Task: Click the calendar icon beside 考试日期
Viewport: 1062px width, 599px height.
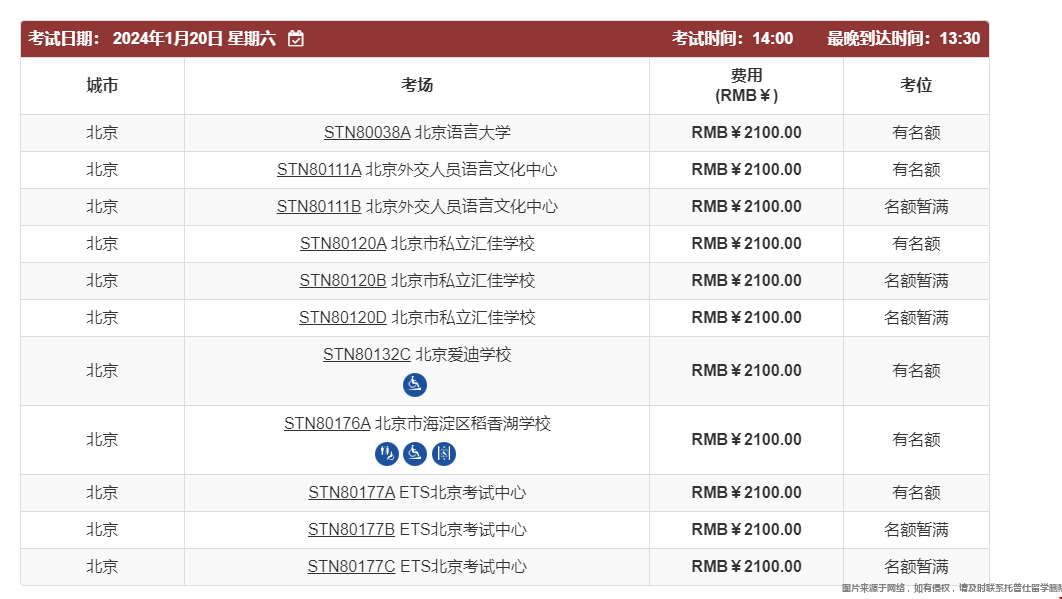Action: click(296, 38)
